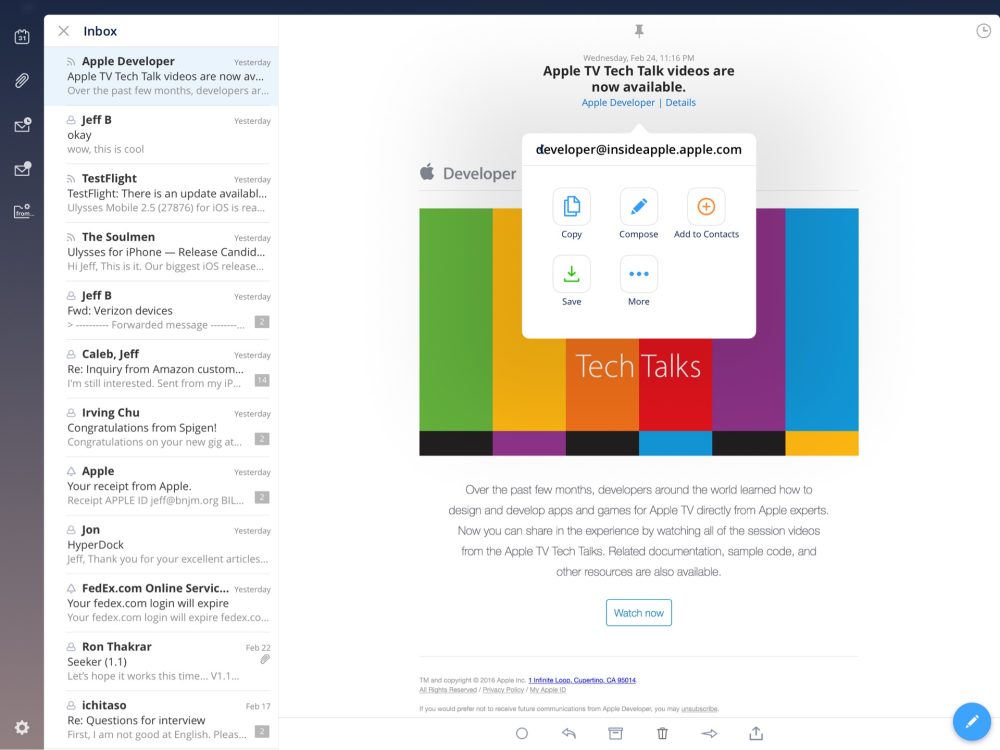
Task: Toggle the pin at the top of the email
Action: coord(638,30)
